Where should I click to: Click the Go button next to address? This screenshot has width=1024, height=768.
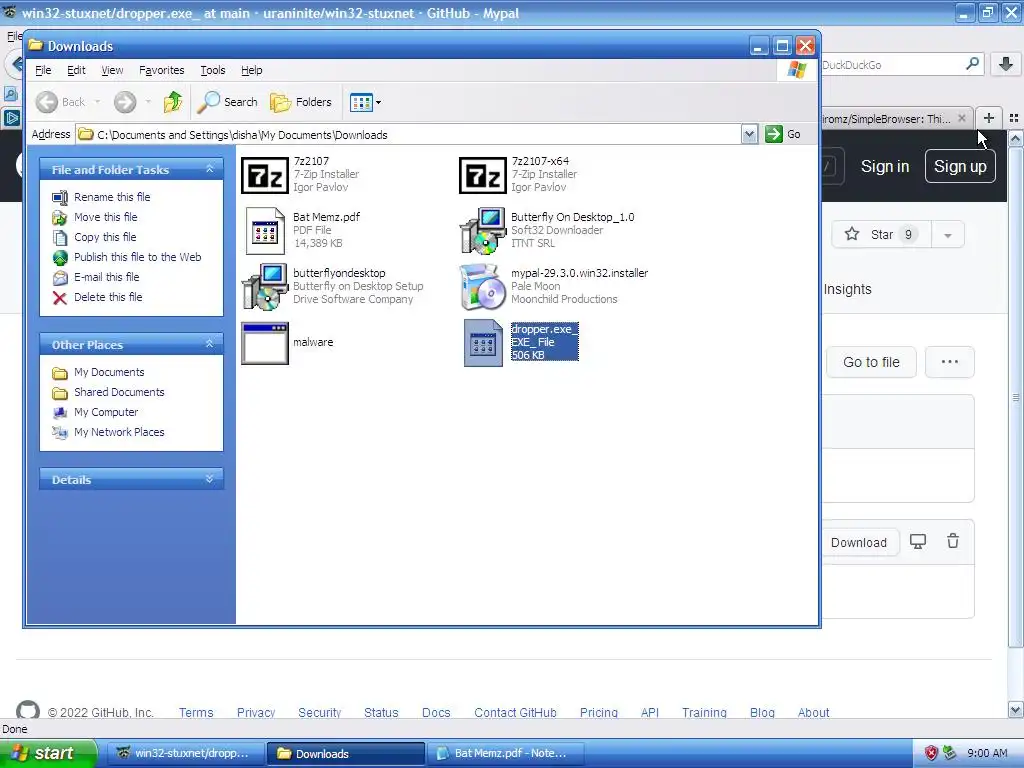coord(783,135)
